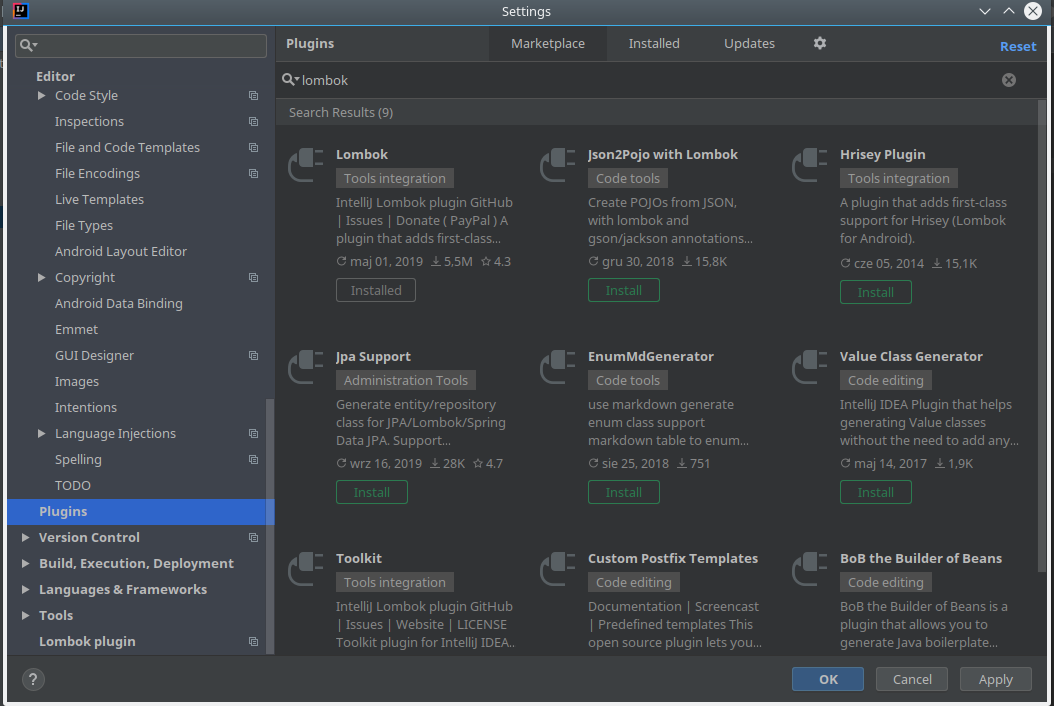Click the project-level icon beside File and Code Templates
Viewport: 1054px width, 706px height.
coord(253,147)
